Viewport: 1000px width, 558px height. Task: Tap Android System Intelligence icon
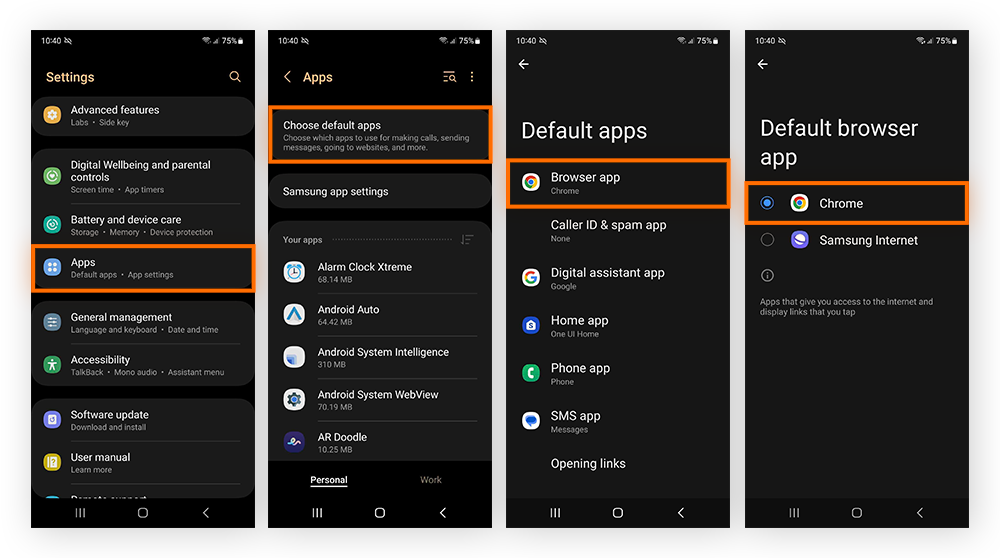(294, 357)
